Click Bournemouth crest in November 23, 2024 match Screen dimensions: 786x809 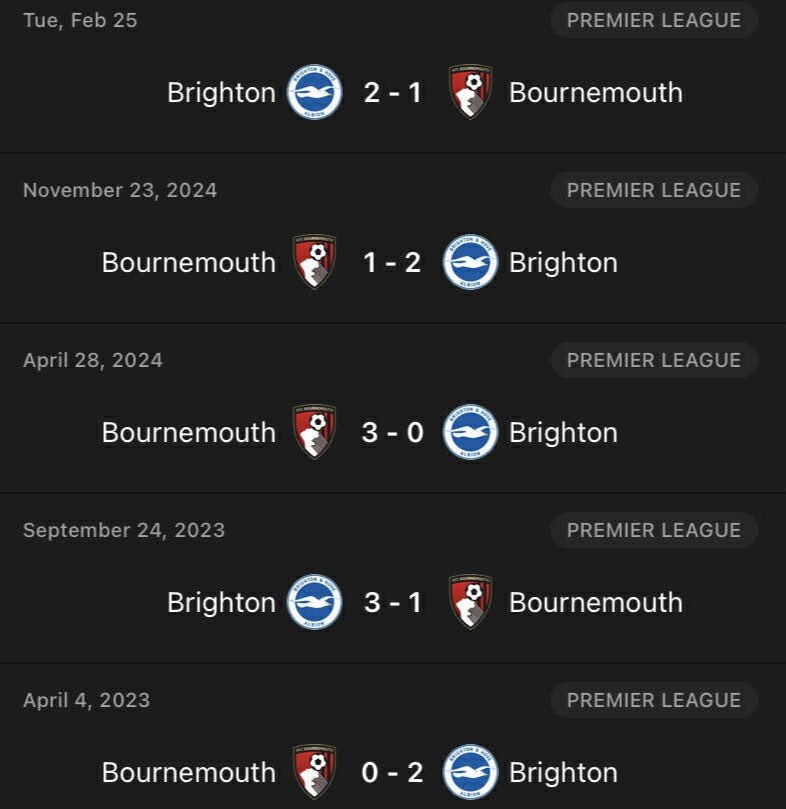point(315,262)
